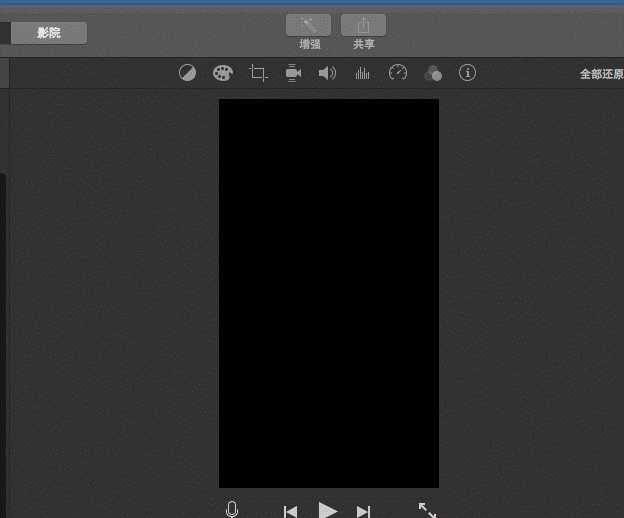Screen dimensions: 624x518
Task: Open the volume adjustment tool
Action: point(327,73)
